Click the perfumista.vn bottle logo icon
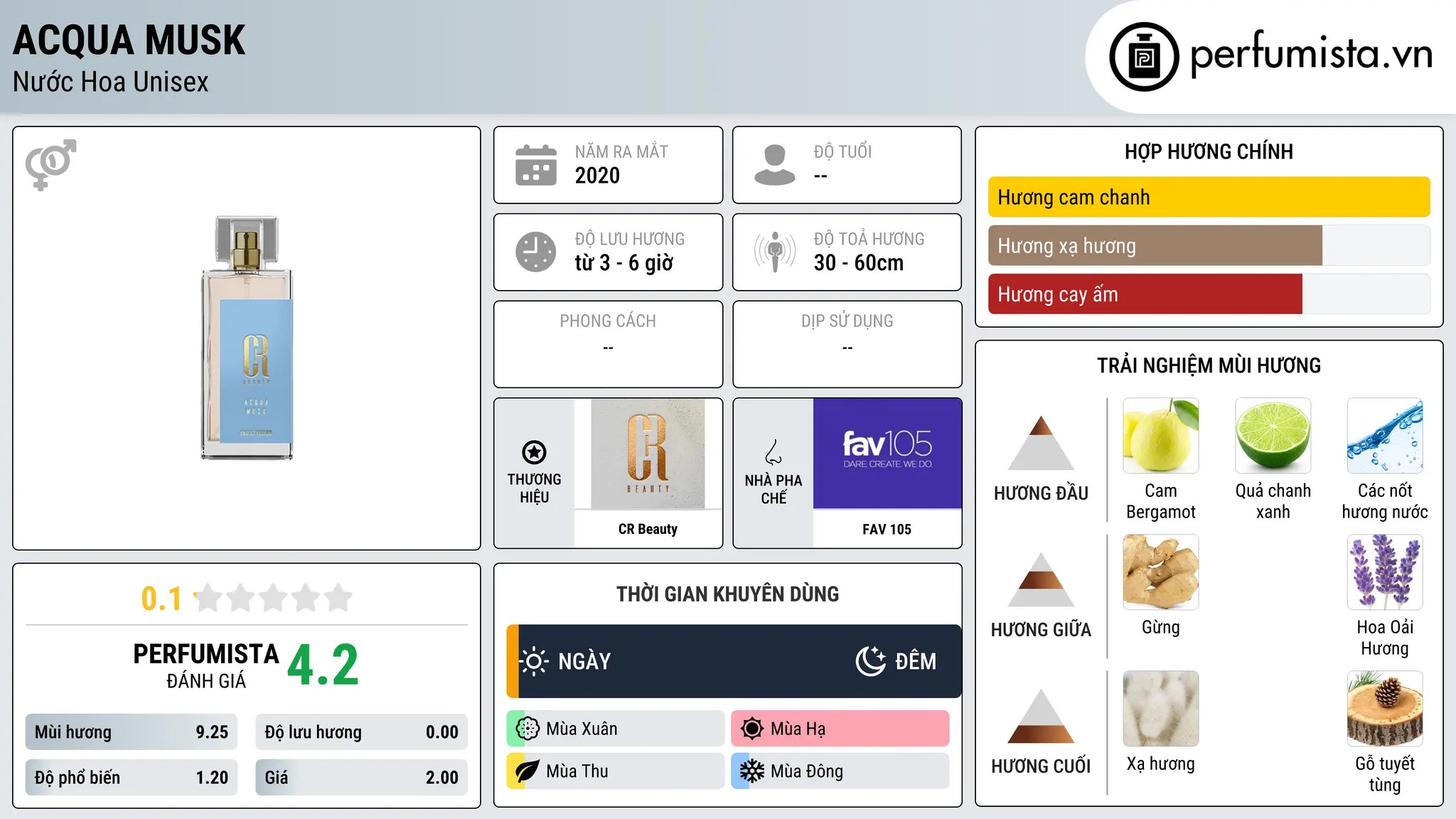The width and height of the screenshot is (1456, 819). pos(1144,57)
